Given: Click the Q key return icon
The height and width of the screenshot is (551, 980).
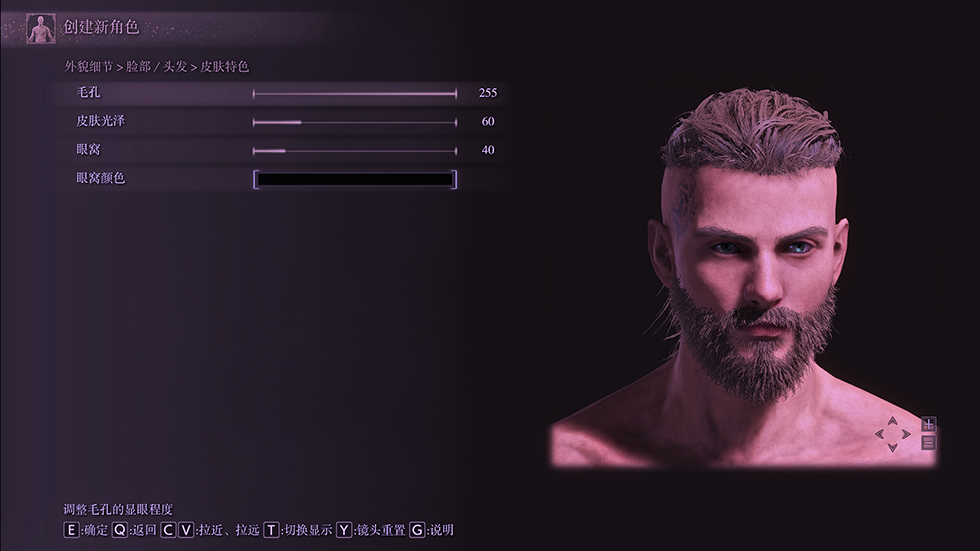Looking at the screenshot, I should coord(119,530).
